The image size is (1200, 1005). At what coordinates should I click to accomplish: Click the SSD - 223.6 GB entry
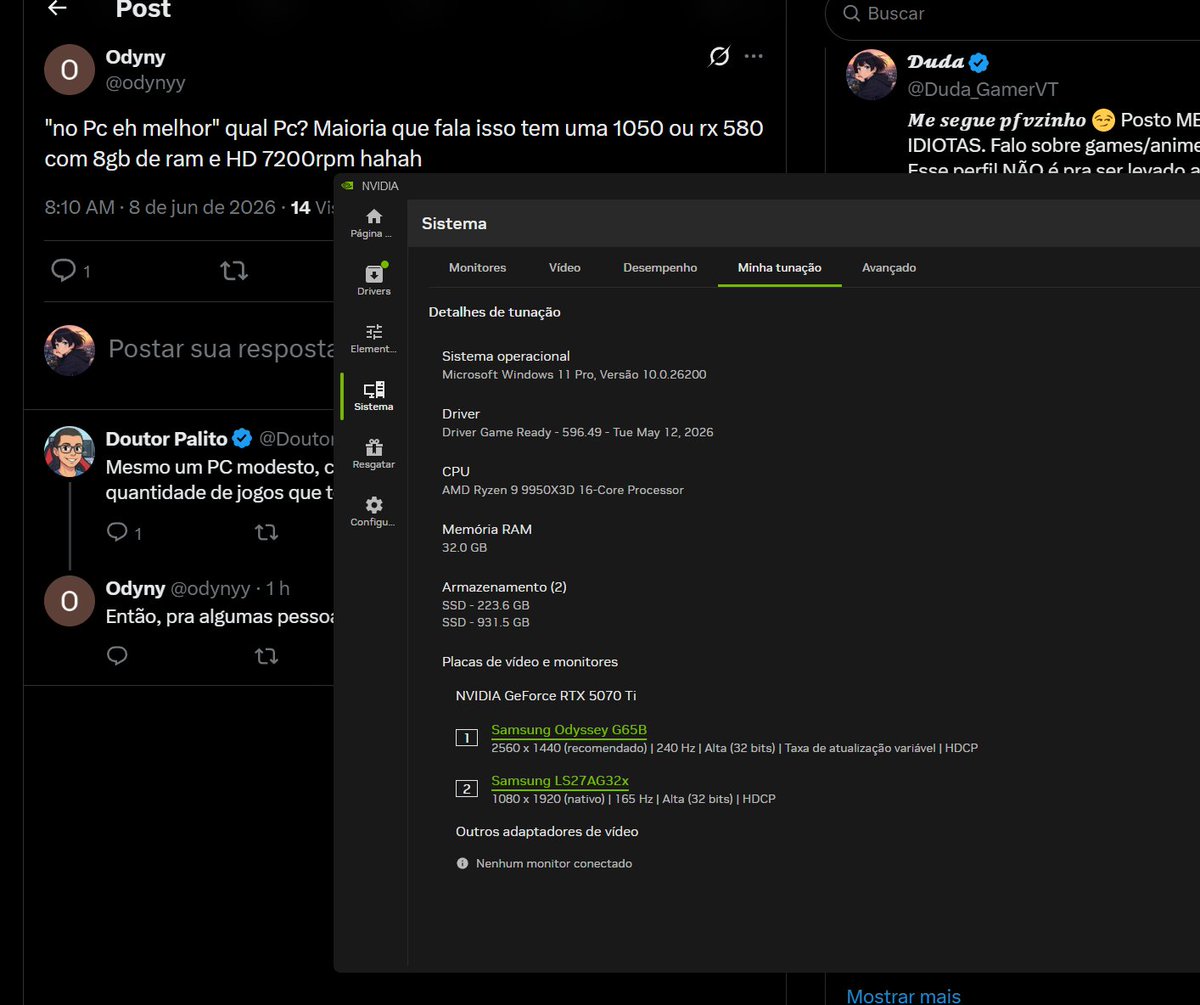[486, 605]
